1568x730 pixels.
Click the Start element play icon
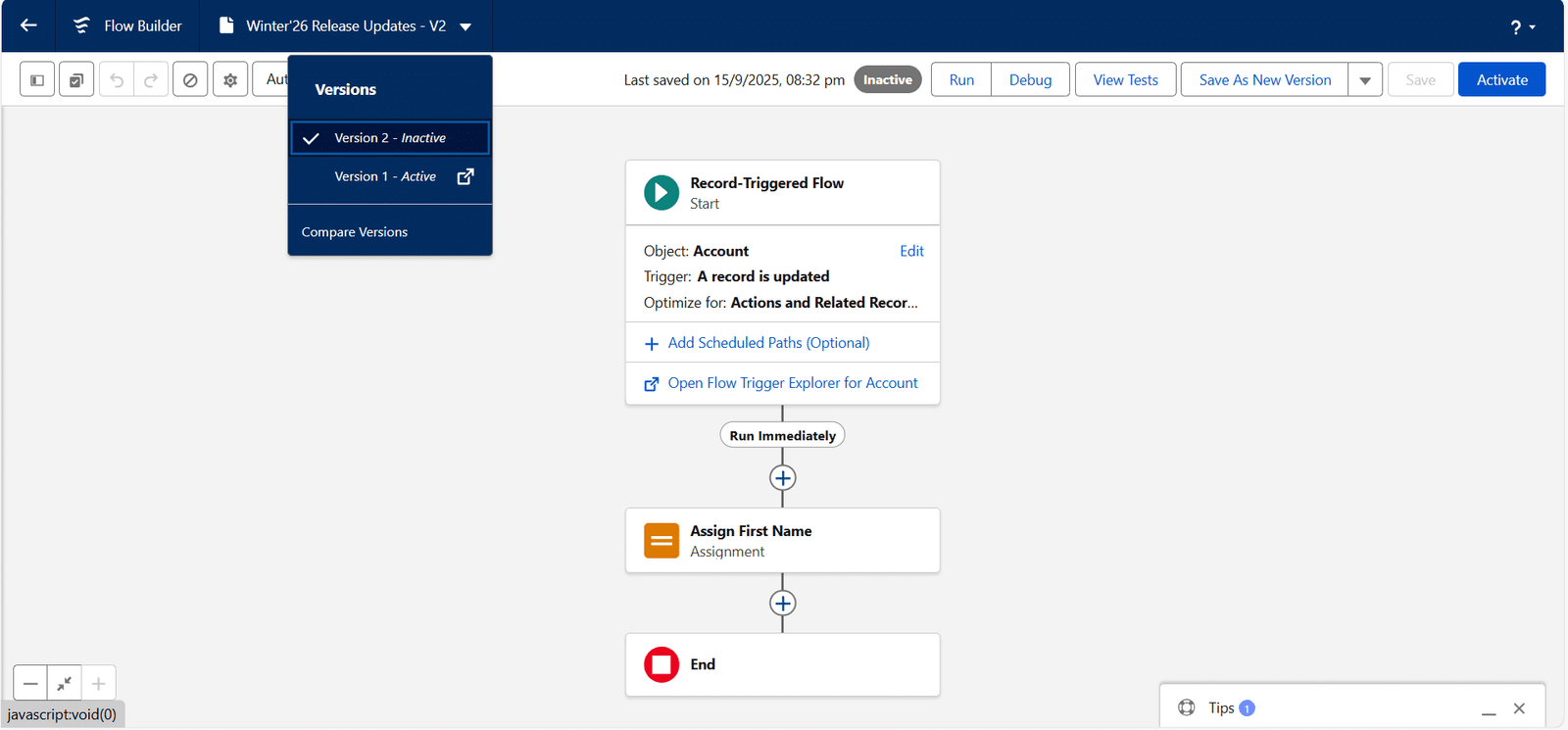click(x=661, y=193)
